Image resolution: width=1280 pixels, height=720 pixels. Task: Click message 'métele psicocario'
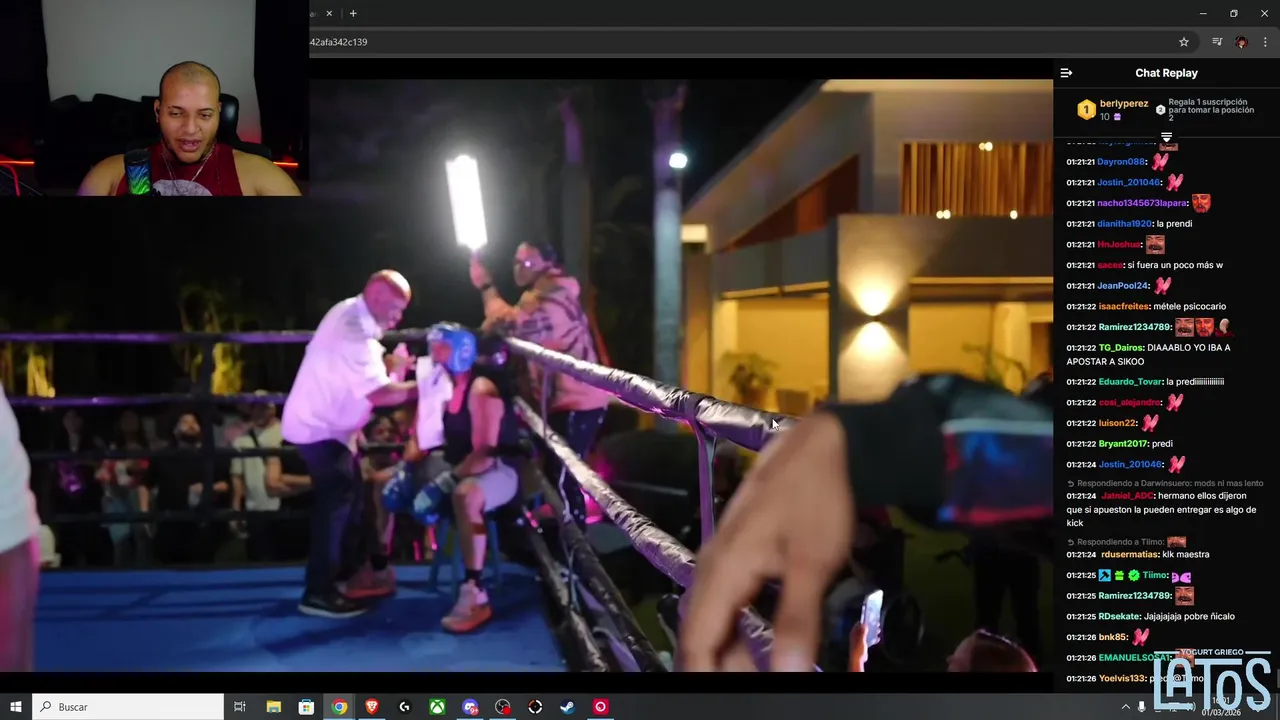pos(1190,306)
